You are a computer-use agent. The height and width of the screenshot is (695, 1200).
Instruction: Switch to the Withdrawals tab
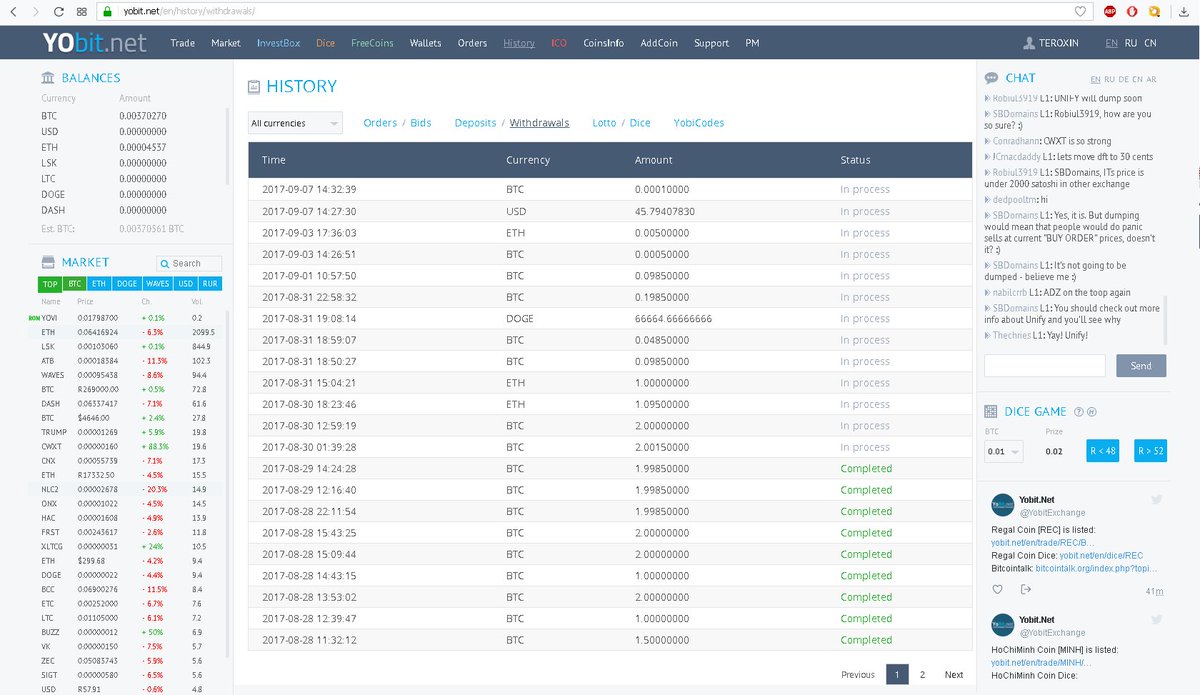coord(539,122)
